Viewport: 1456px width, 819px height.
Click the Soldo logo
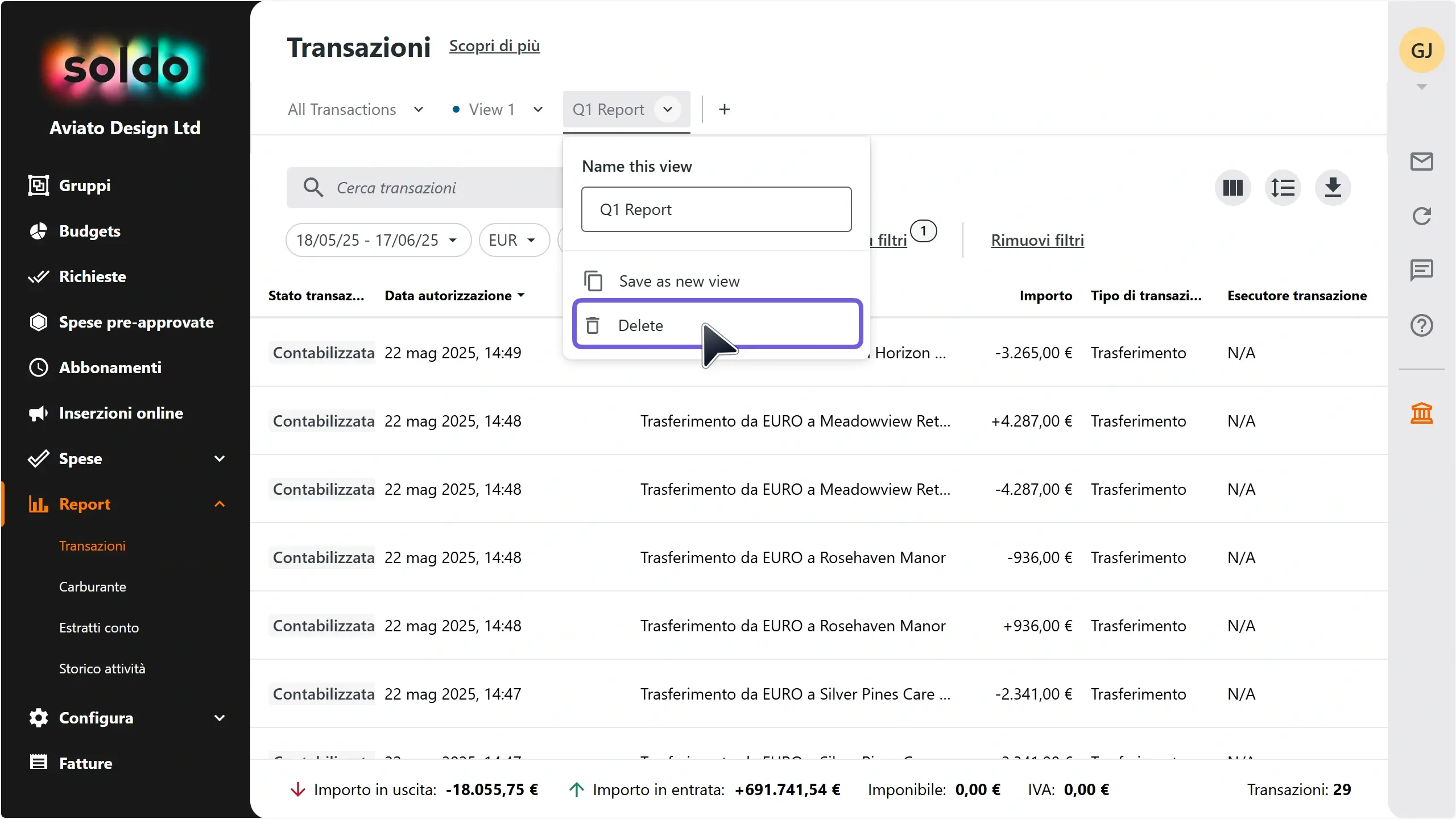(125, 68)
